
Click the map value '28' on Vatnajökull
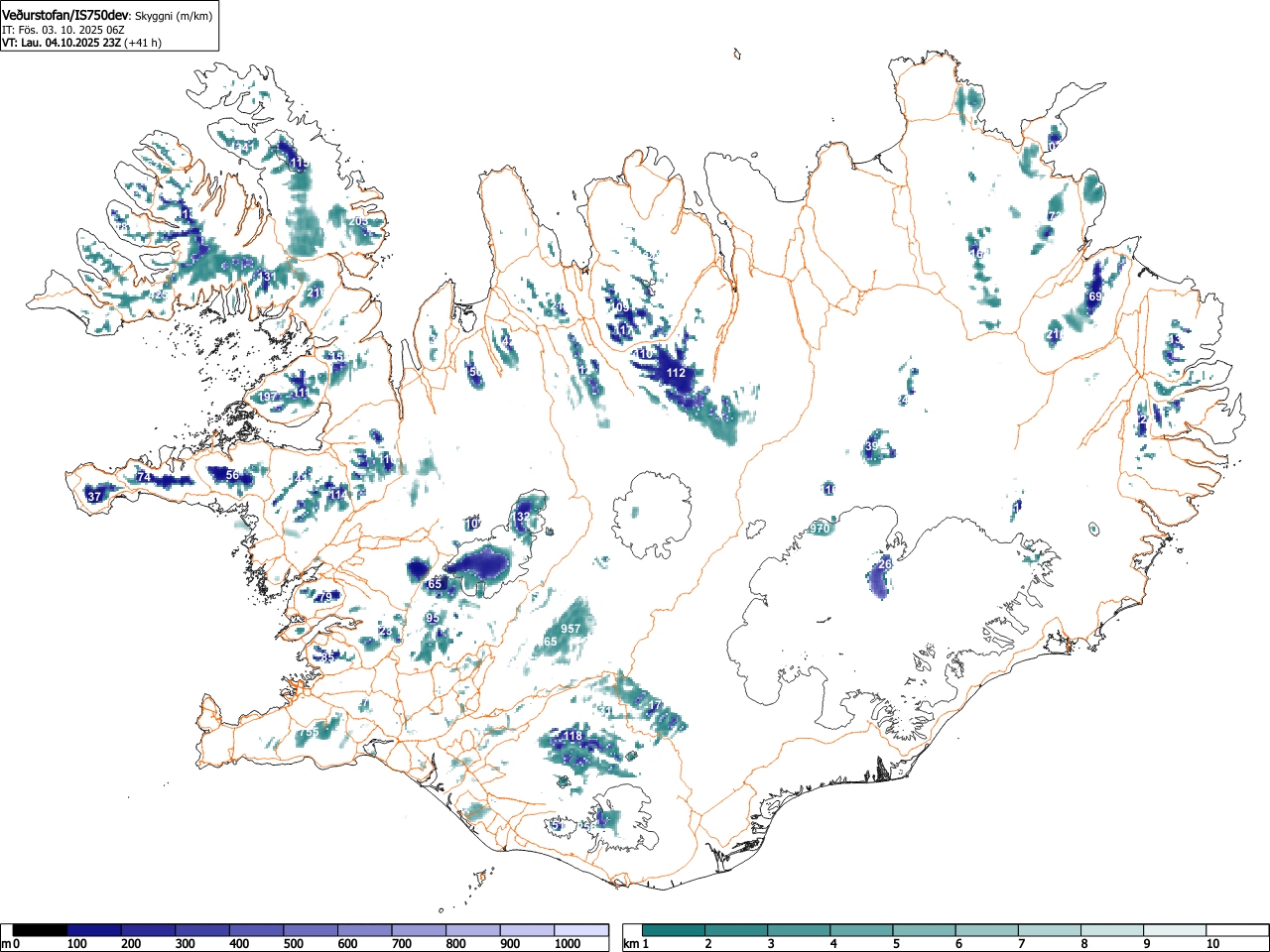click(x=886, y=563)
